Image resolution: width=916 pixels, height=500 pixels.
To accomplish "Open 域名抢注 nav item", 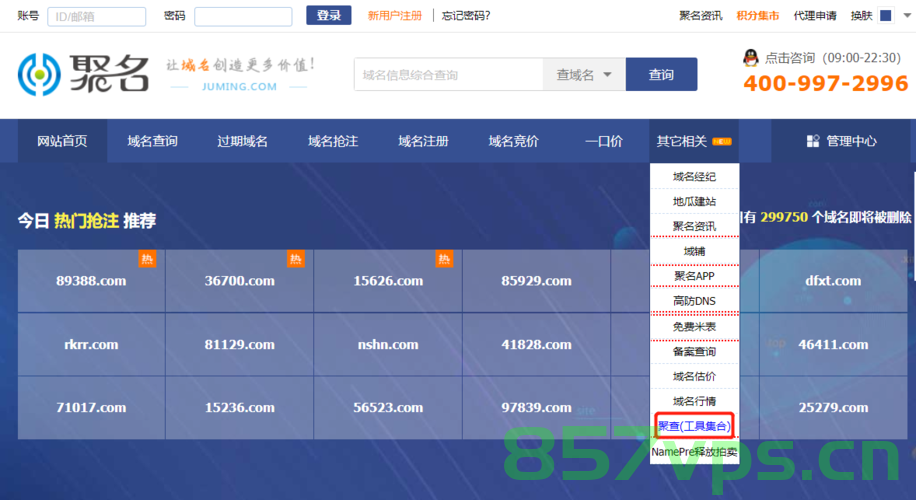I will (333, 141).
